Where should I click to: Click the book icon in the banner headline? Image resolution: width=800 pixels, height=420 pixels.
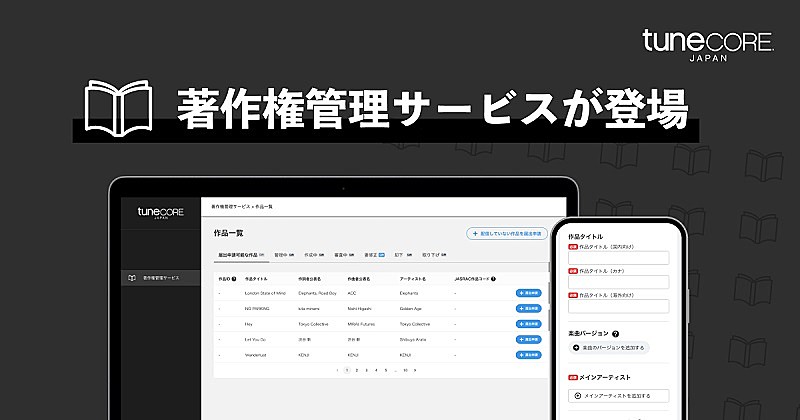tap(118, 107)
